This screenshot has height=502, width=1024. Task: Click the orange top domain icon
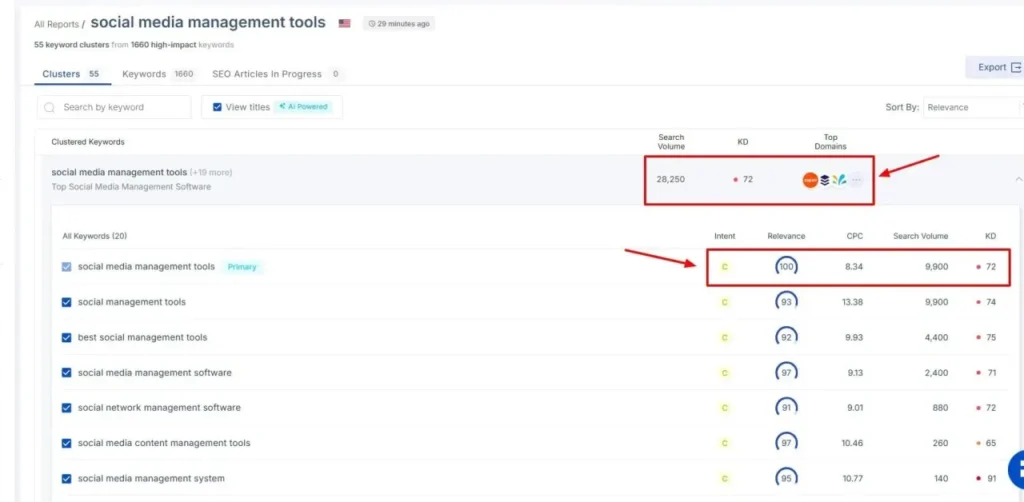click(810, 180)
